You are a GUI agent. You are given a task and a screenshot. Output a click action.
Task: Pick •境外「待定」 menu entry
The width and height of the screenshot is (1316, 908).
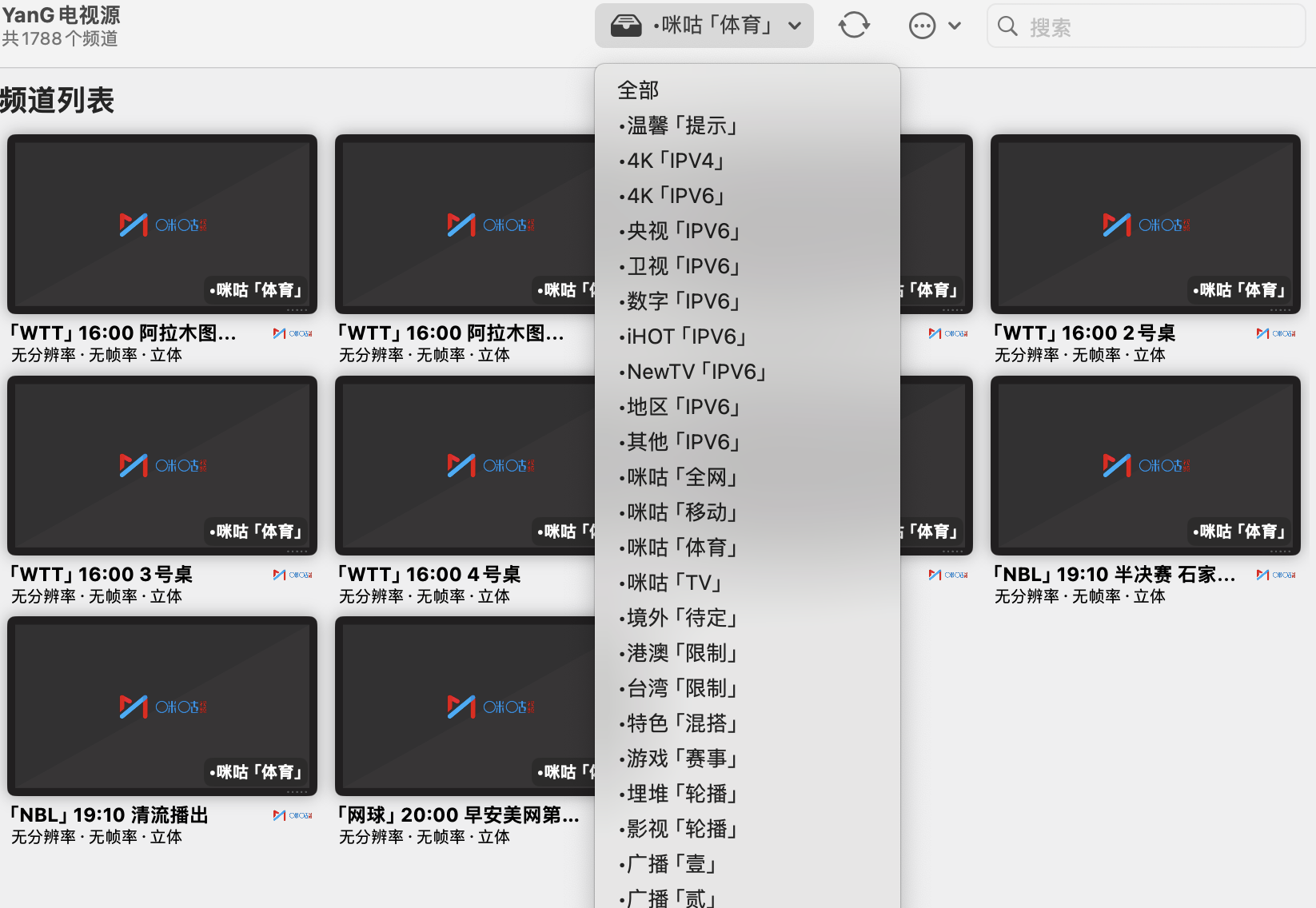(x=748, y=618)
